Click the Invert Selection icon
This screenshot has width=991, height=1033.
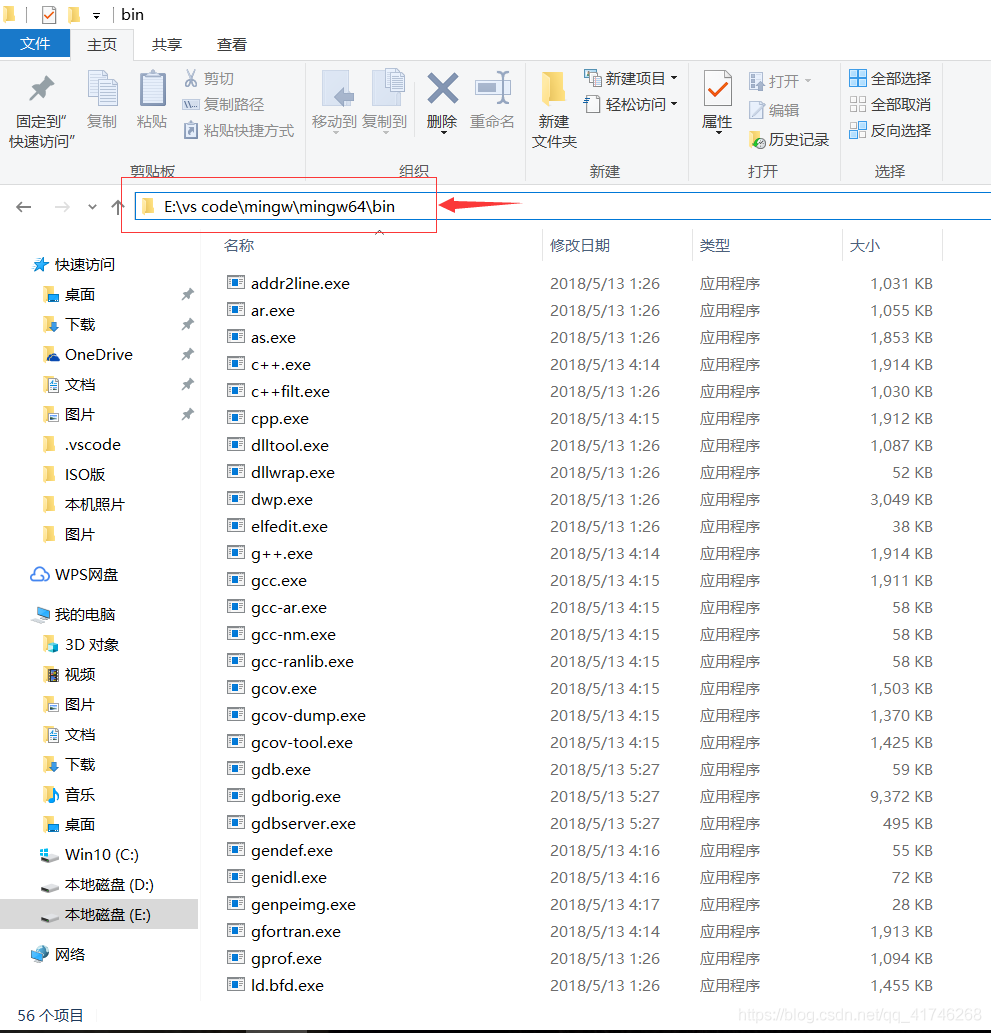(857, 130)
